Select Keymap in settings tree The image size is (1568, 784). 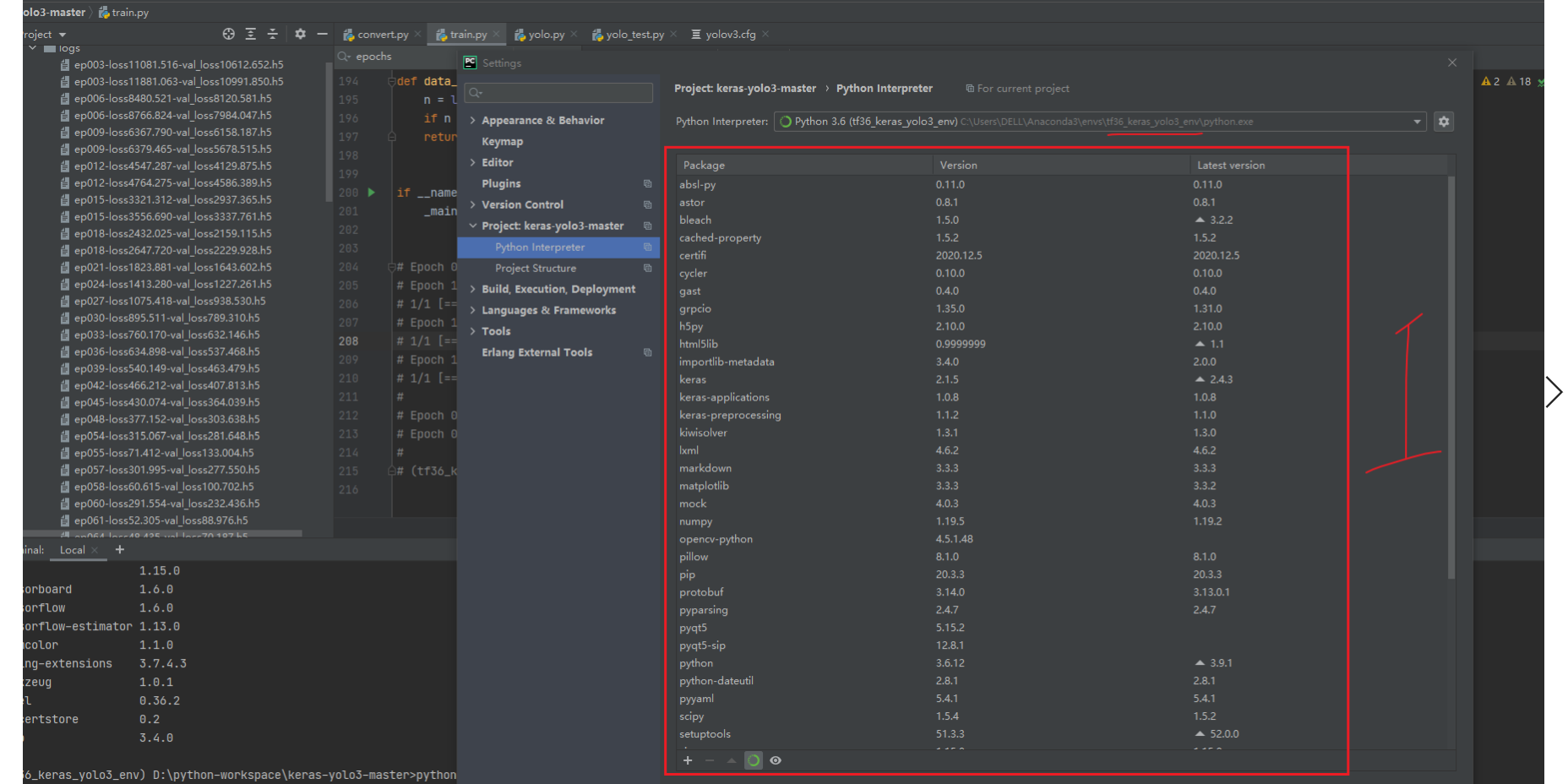click(503, 141)
